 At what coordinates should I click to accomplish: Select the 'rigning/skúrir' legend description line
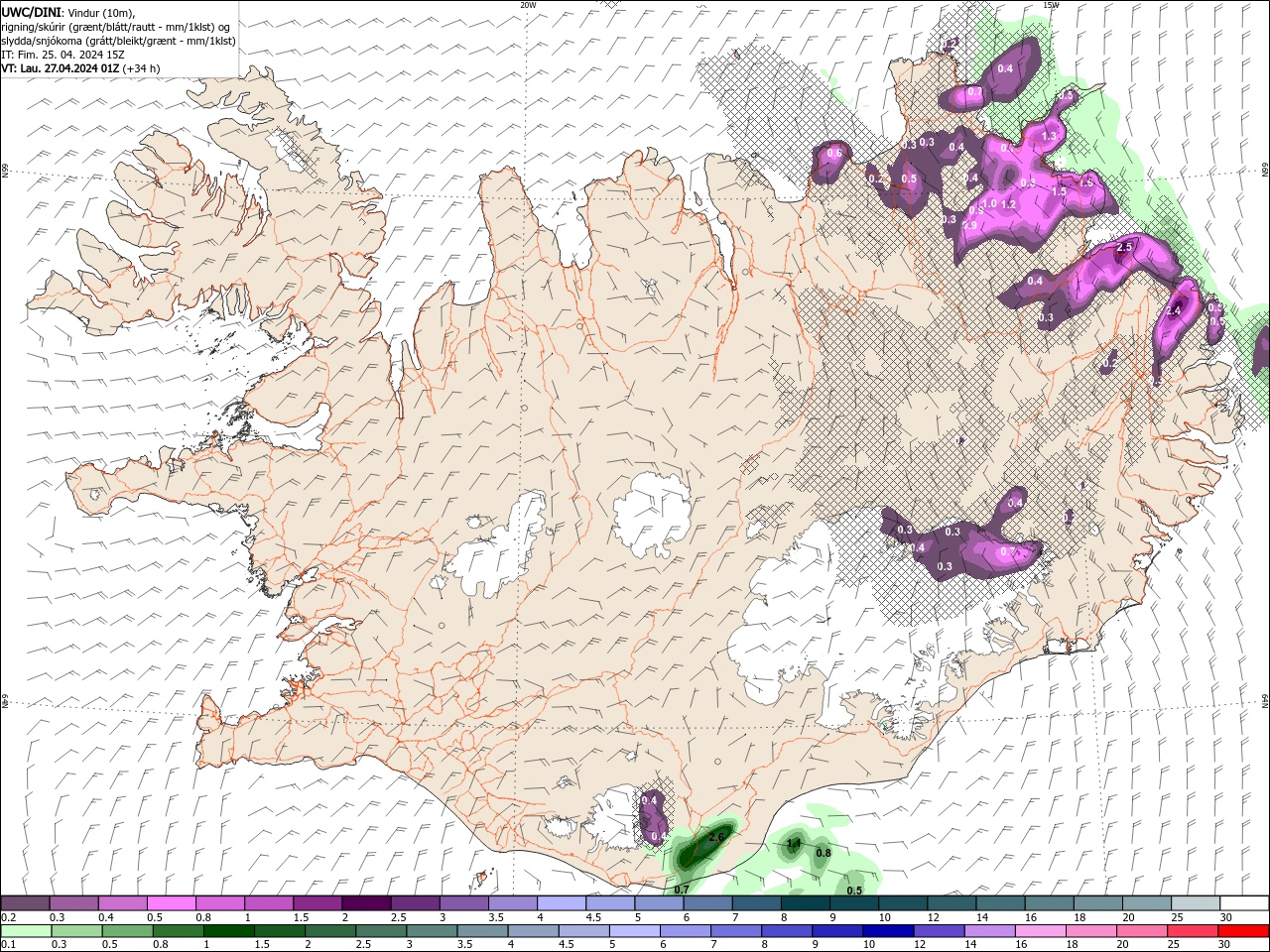pyautogui.click(x=116, y=26)
